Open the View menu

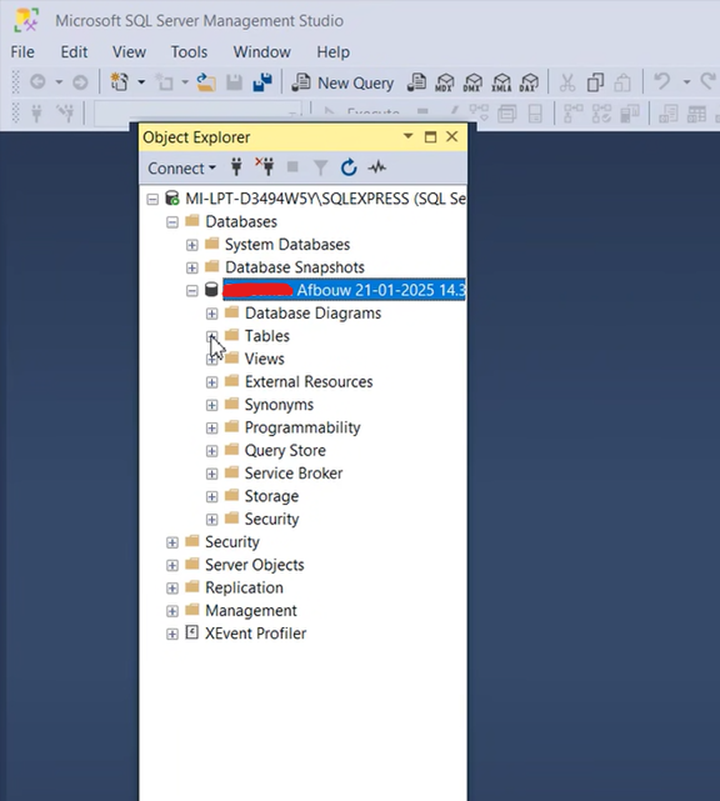pyautogui.click(x=129, y=52)
